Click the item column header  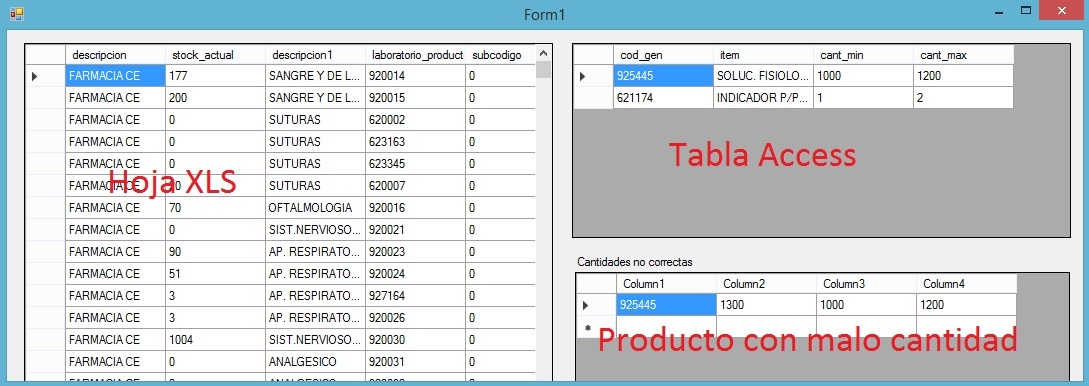[x=763, y=55]
